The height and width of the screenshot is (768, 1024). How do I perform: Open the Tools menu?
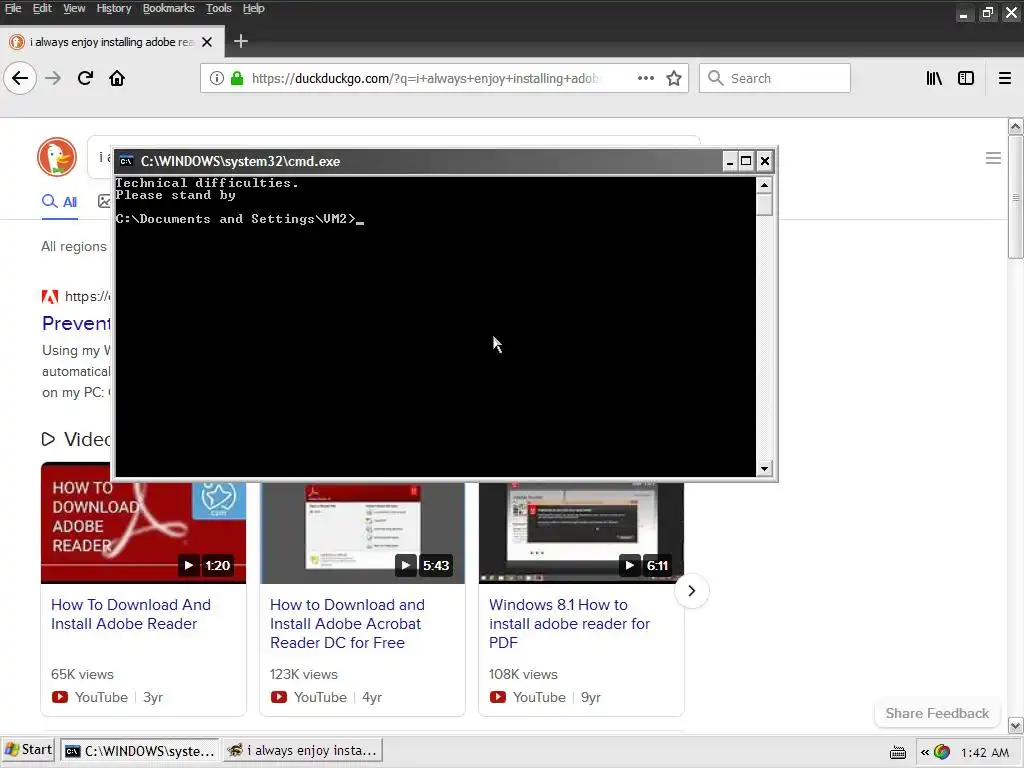pyautogui.click(x=219, y=8)
